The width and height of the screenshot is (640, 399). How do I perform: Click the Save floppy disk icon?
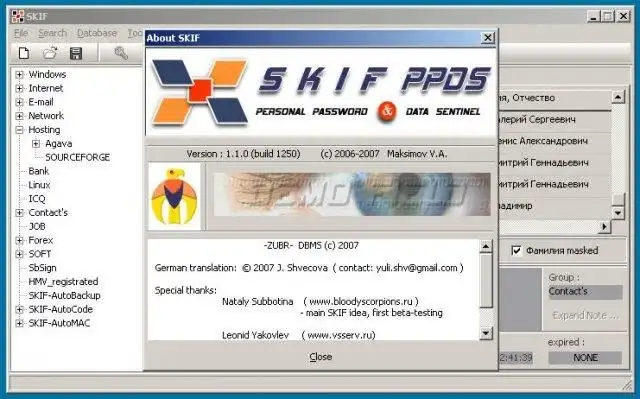pyautogui.click(x=76, y=53)
